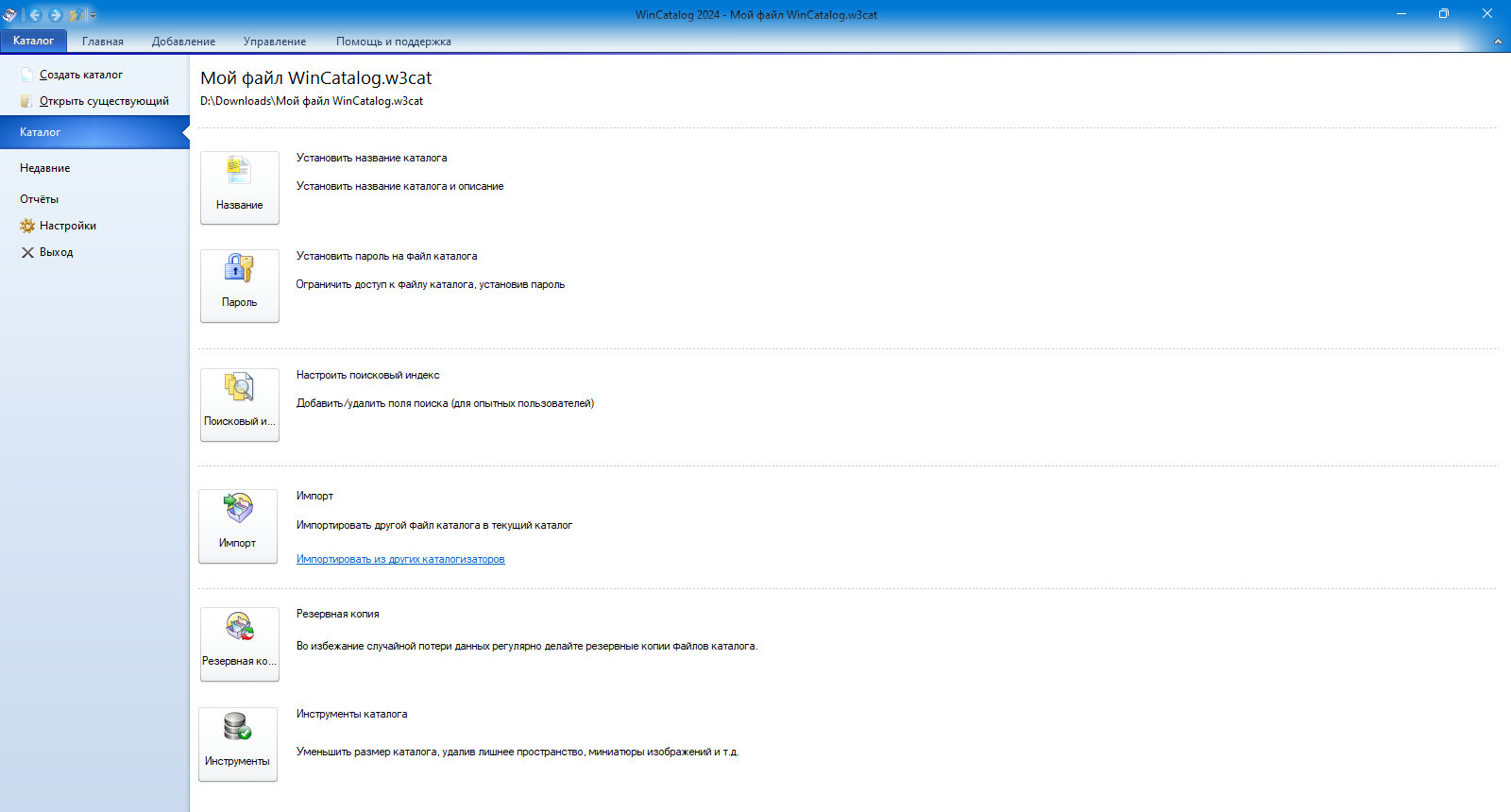Click the Инструменты database icon
The width and height of the screenshot is (1511, 812).
(x=237, y=726)
